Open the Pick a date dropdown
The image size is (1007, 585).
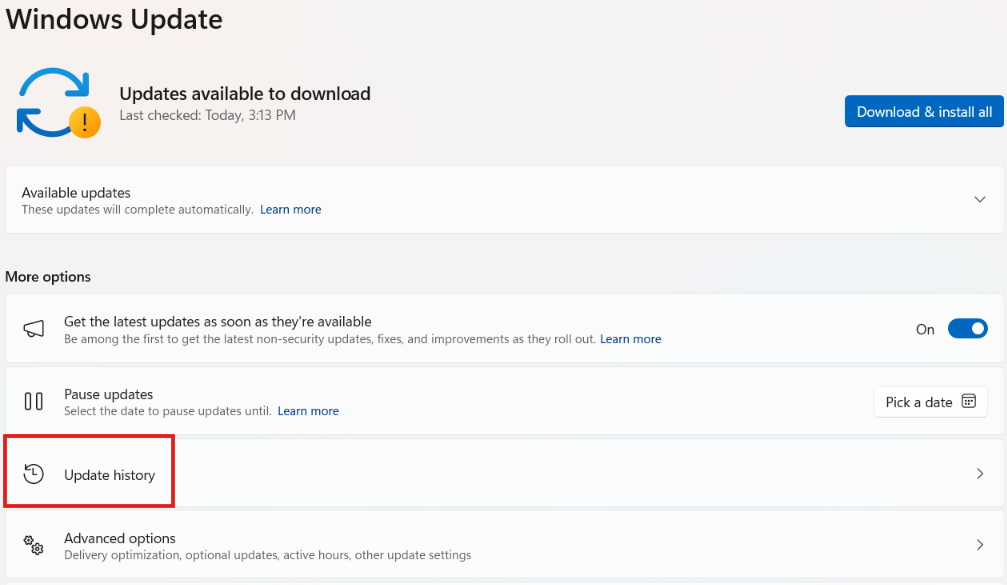930,402
